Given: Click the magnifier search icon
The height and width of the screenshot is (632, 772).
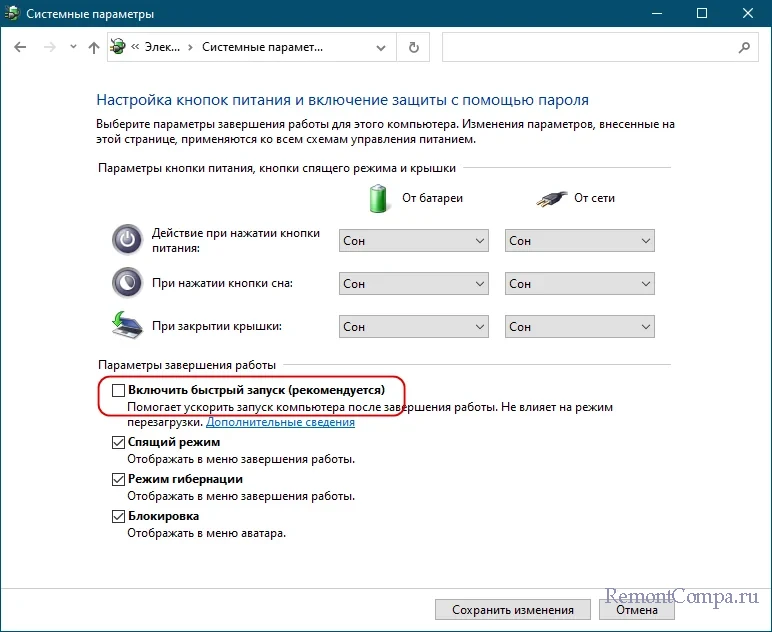Looking at the screenshot, I should point(744,47).
